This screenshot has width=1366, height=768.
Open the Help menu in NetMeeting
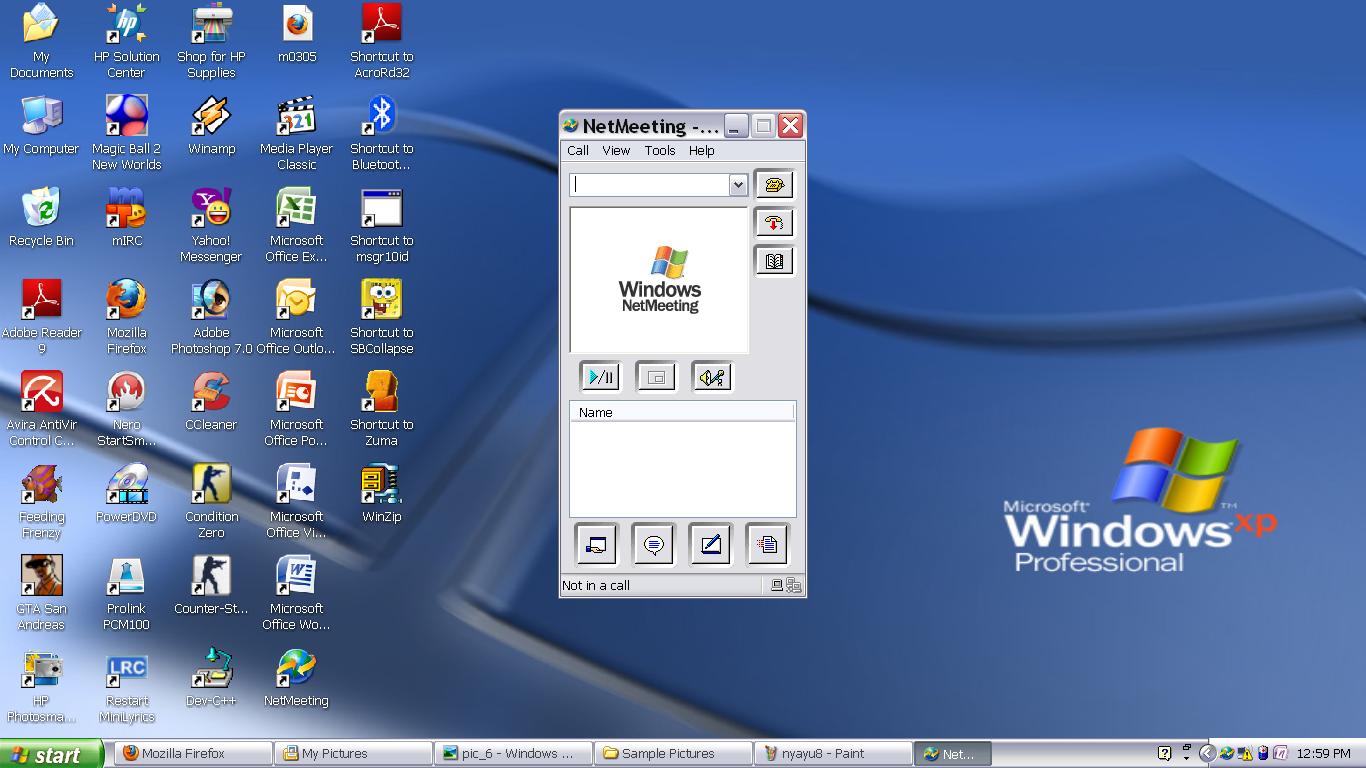tap(702, 151)
